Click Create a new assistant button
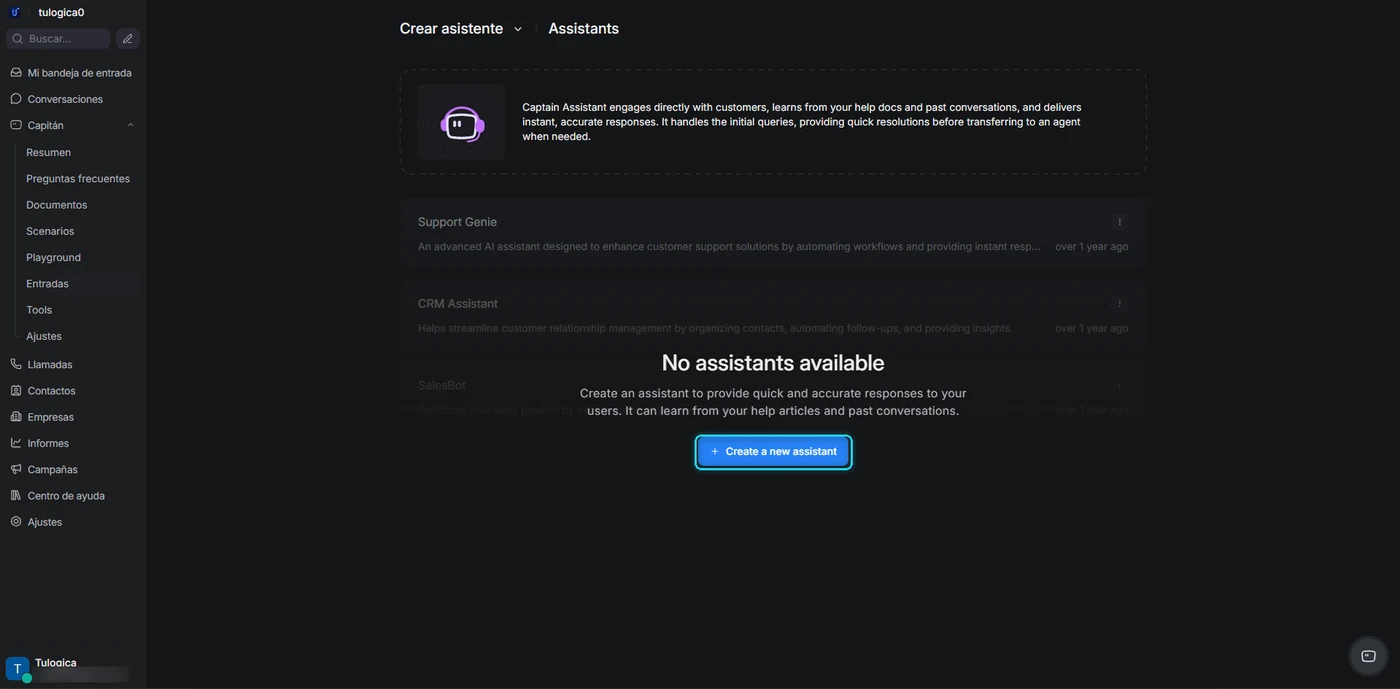 pyautogui.click(x=773, y=452)
